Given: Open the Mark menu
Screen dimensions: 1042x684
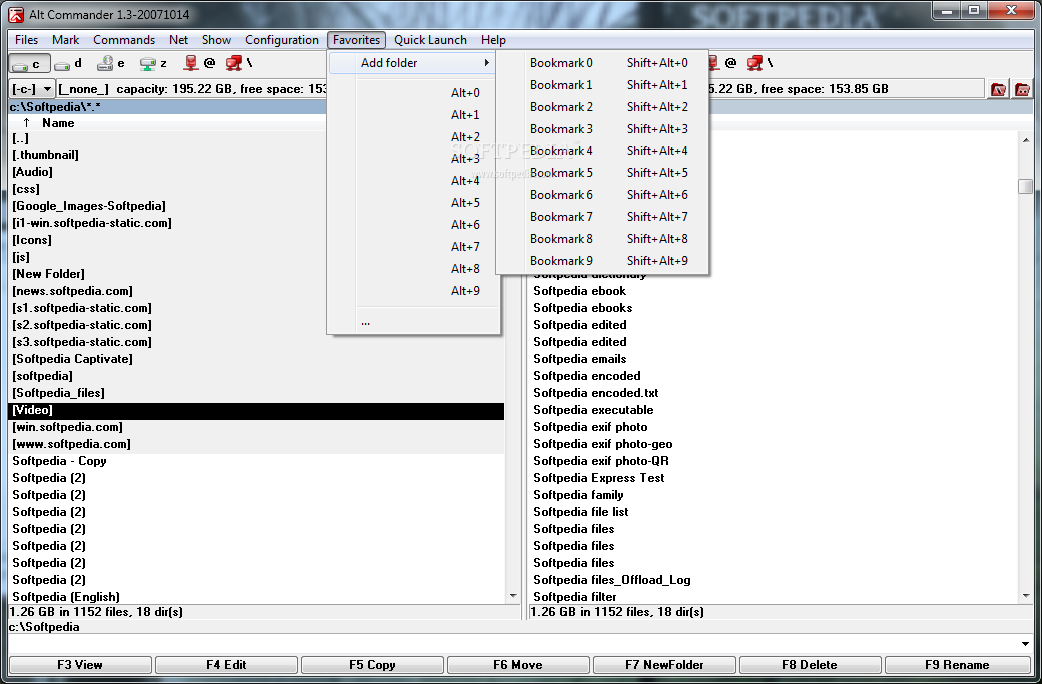Looking at the screenshot, I should [x=65, y=40].
